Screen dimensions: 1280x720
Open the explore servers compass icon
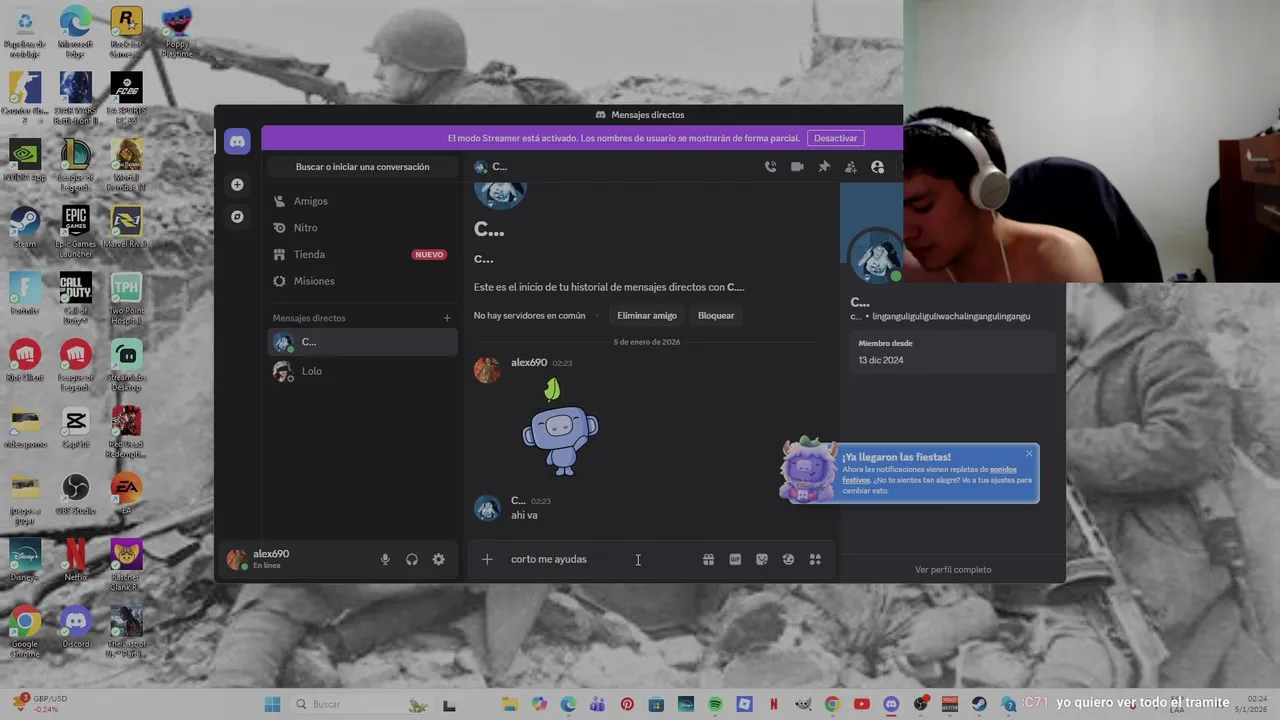click(237, 217)
